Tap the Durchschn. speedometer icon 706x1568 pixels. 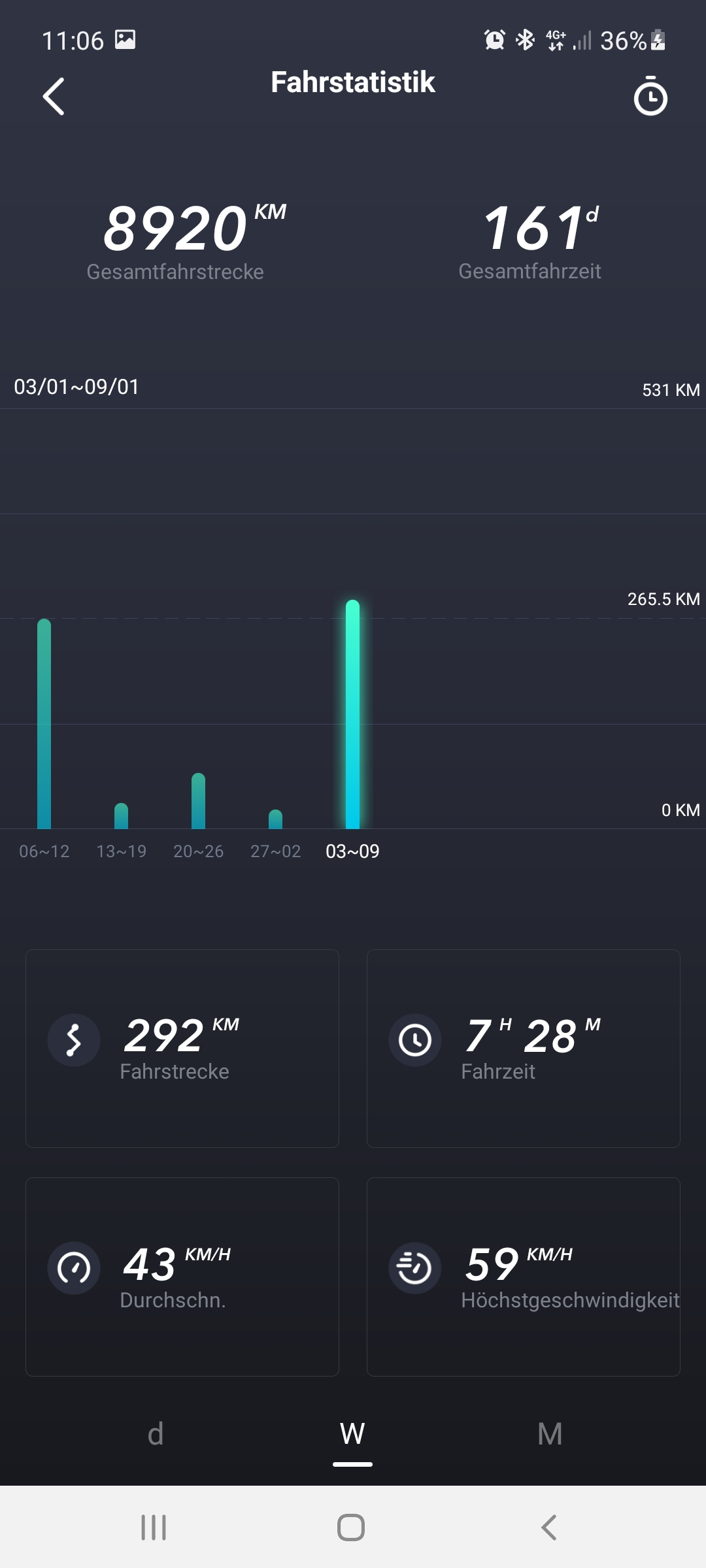click(74, 1268)
